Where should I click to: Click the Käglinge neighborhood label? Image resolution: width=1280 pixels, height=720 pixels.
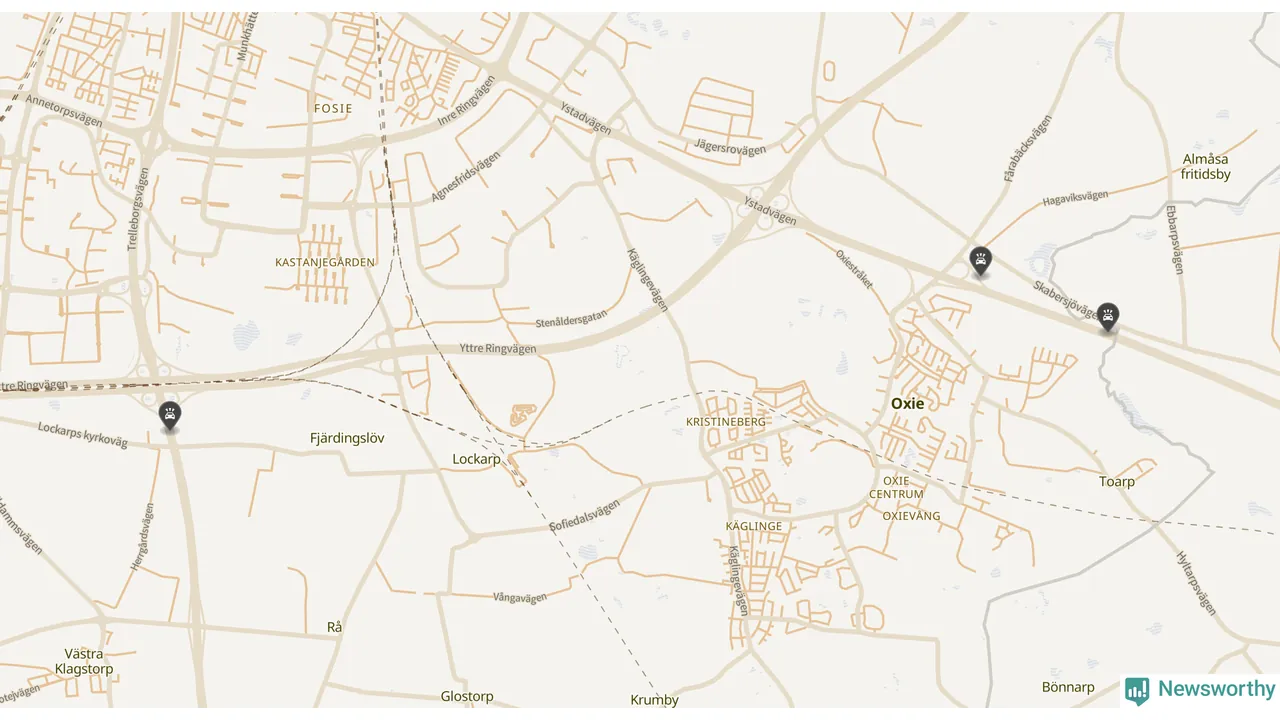point(754,526)
